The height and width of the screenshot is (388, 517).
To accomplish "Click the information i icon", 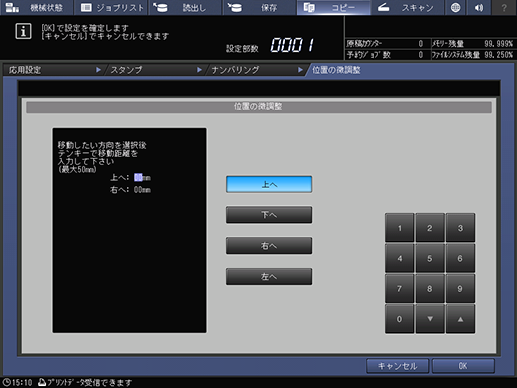I will 23,31.
